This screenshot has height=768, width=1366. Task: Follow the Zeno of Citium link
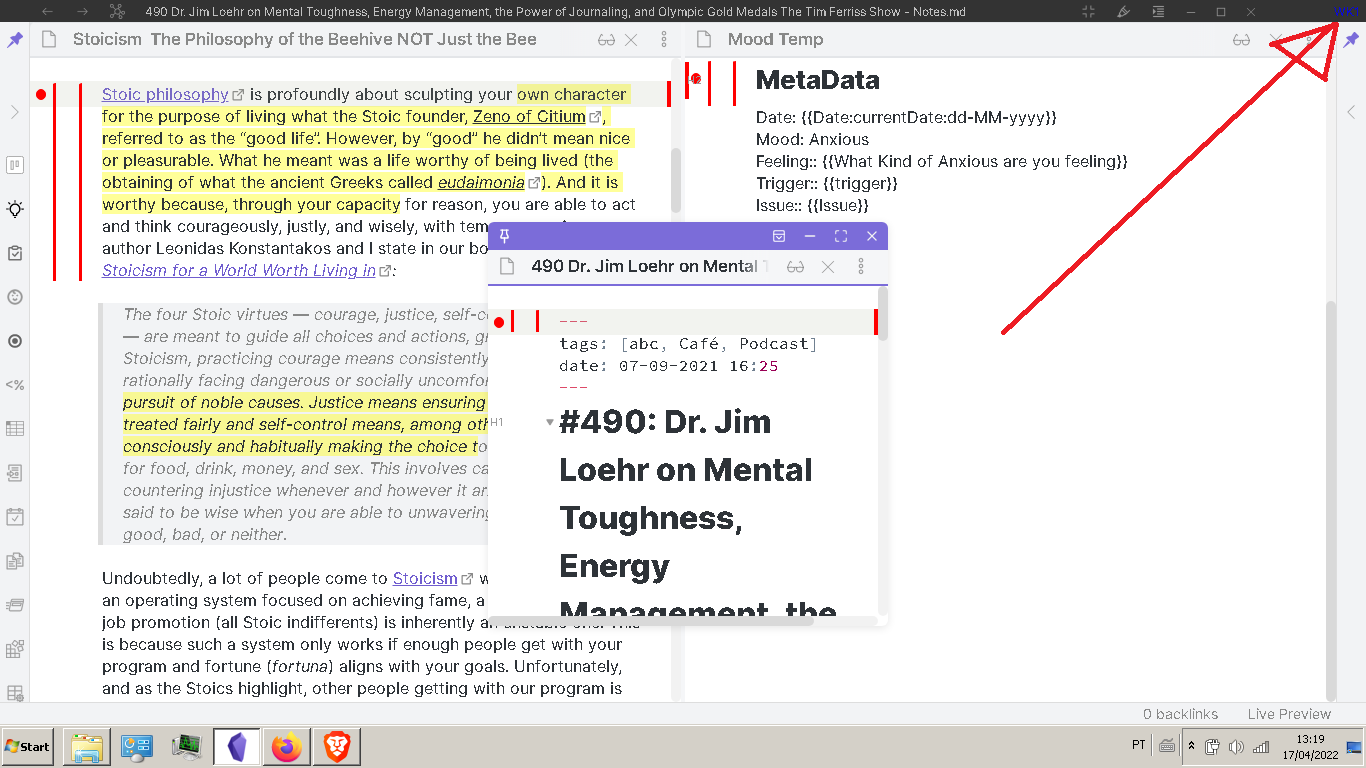click(x=530, y=116)
